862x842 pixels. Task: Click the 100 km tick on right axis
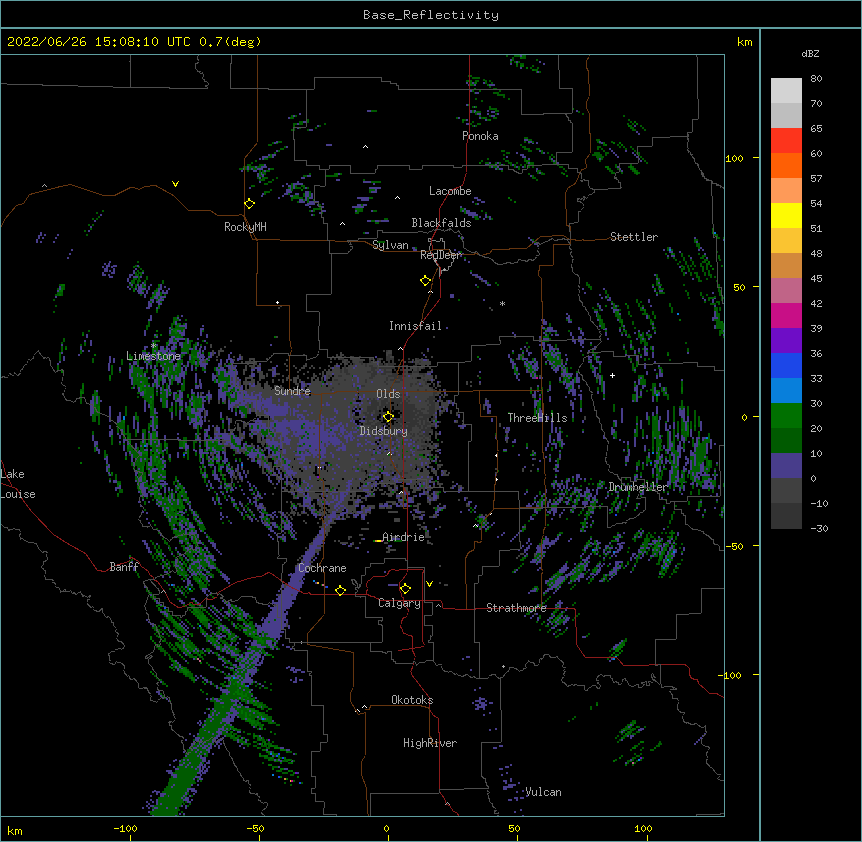tap(734, 158)
